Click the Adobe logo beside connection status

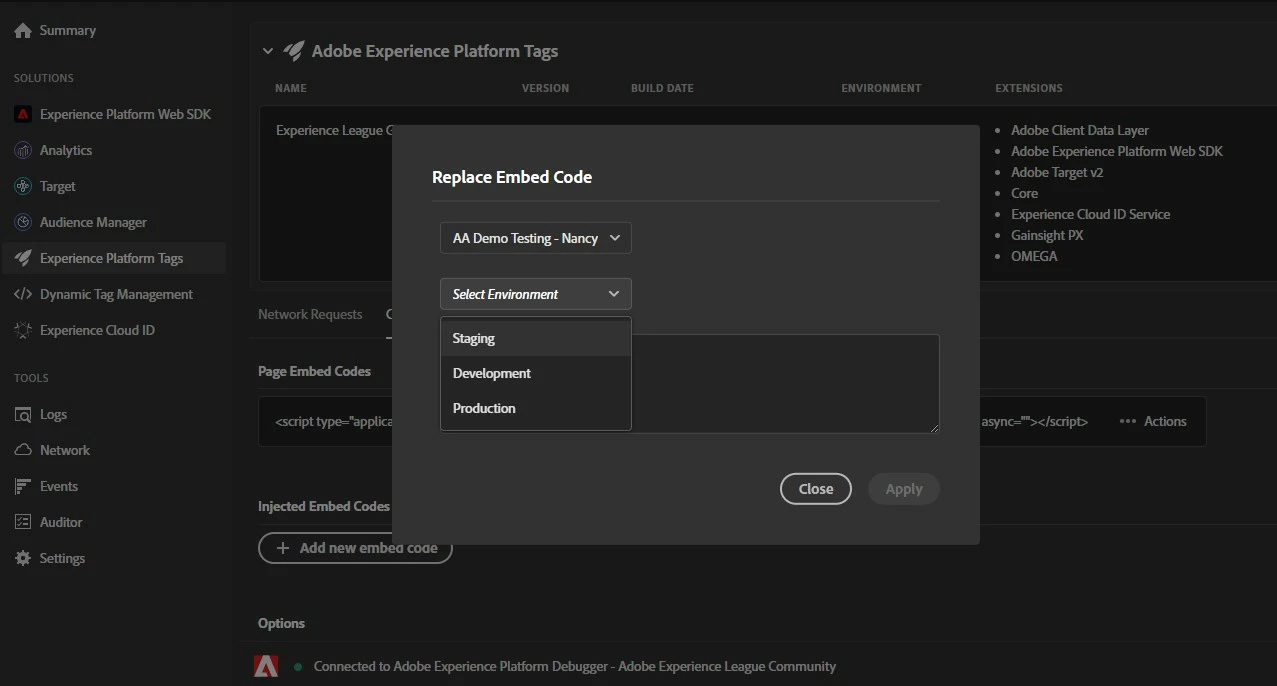266,666
